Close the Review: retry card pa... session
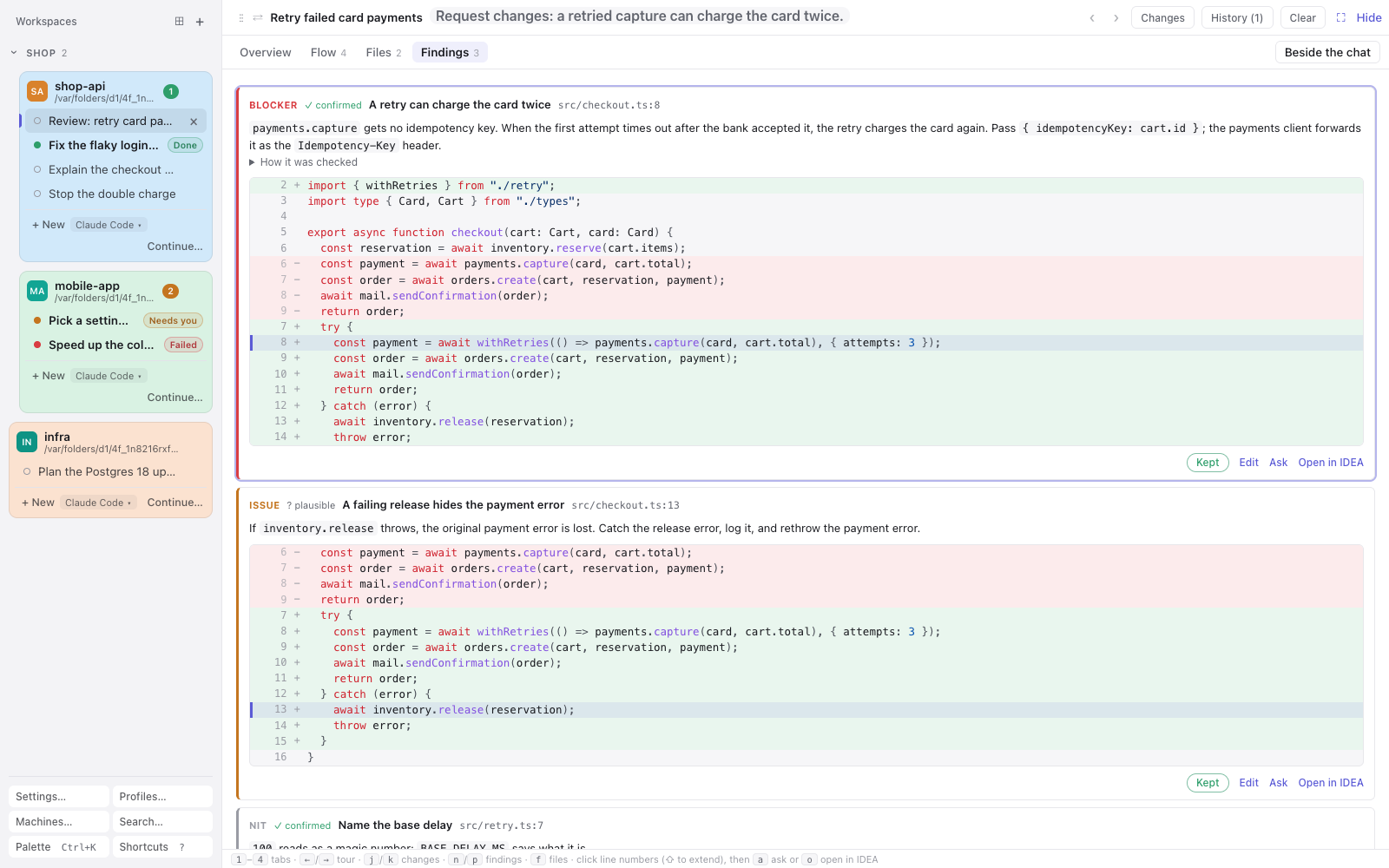This screenshot has height=868, width=1389. tap(194, 122)
